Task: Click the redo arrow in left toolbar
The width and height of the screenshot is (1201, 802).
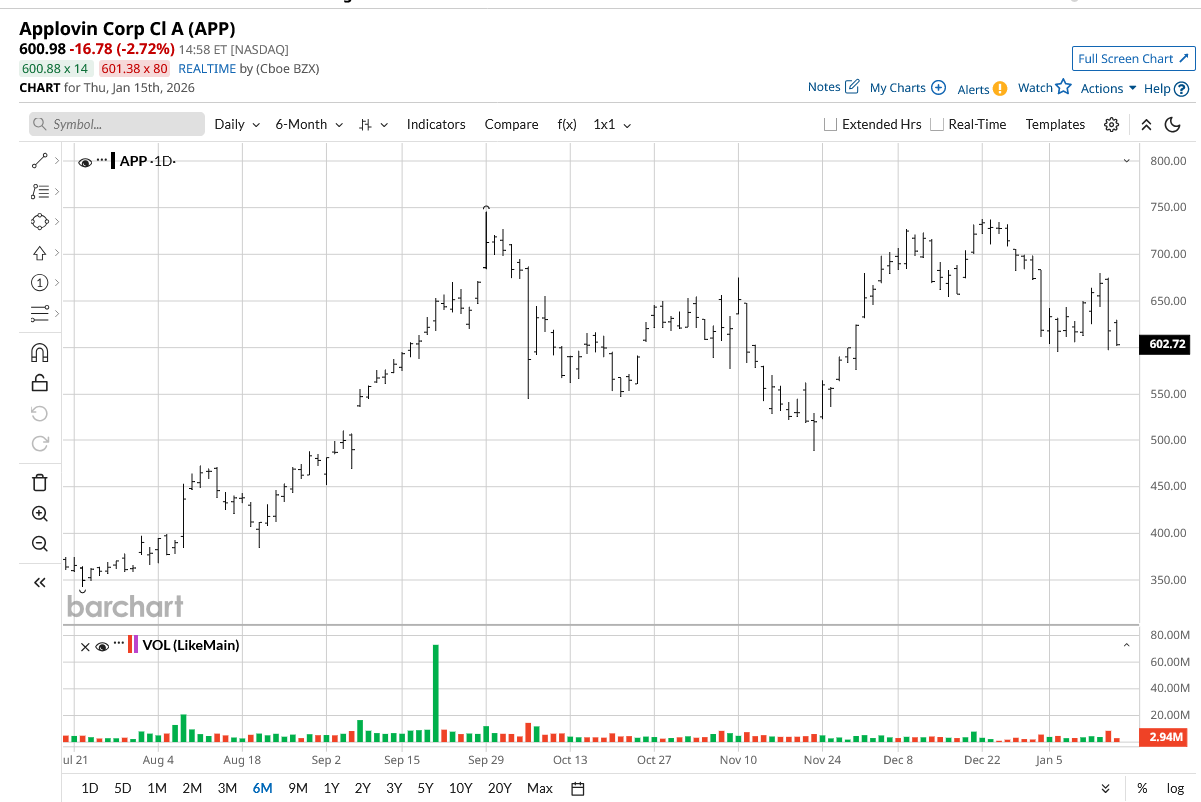Action: click(x=40, y=443)
